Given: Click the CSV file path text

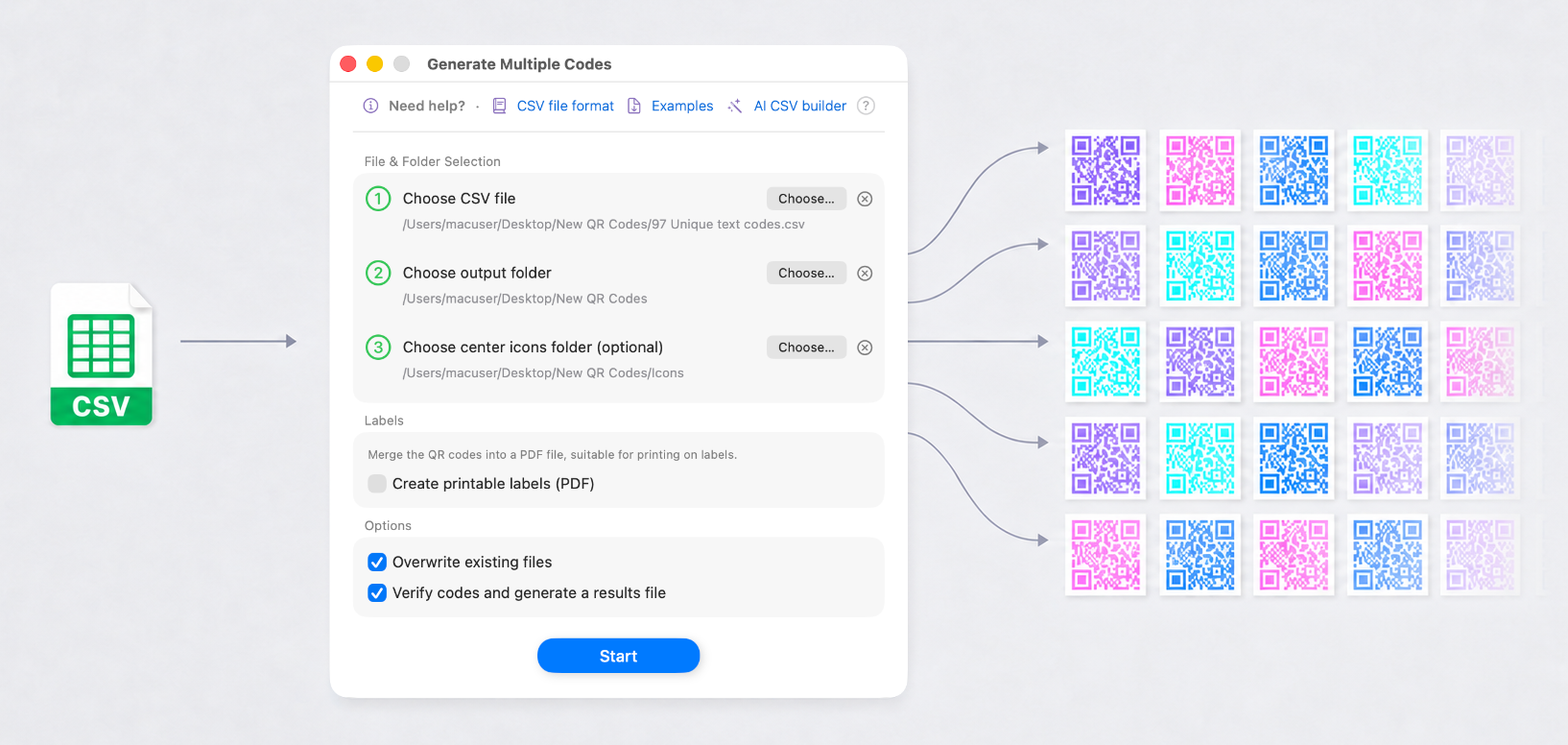Looking at the screenshot, I should (604, 225).
